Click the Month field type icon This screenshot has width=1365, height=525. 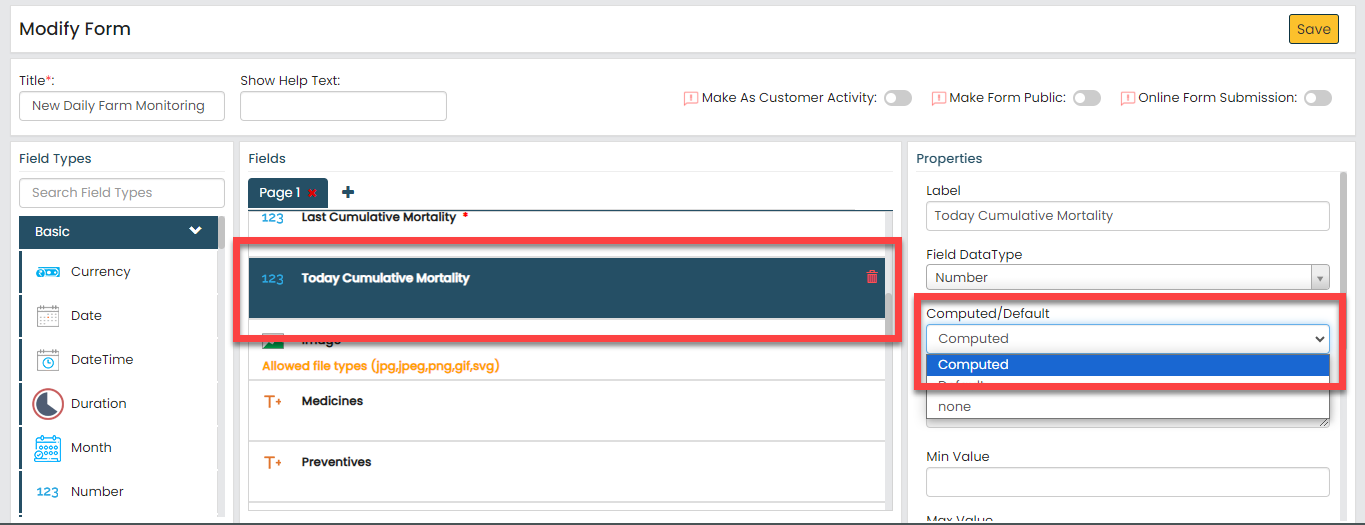pyautogui.click(x=48, y=448)
